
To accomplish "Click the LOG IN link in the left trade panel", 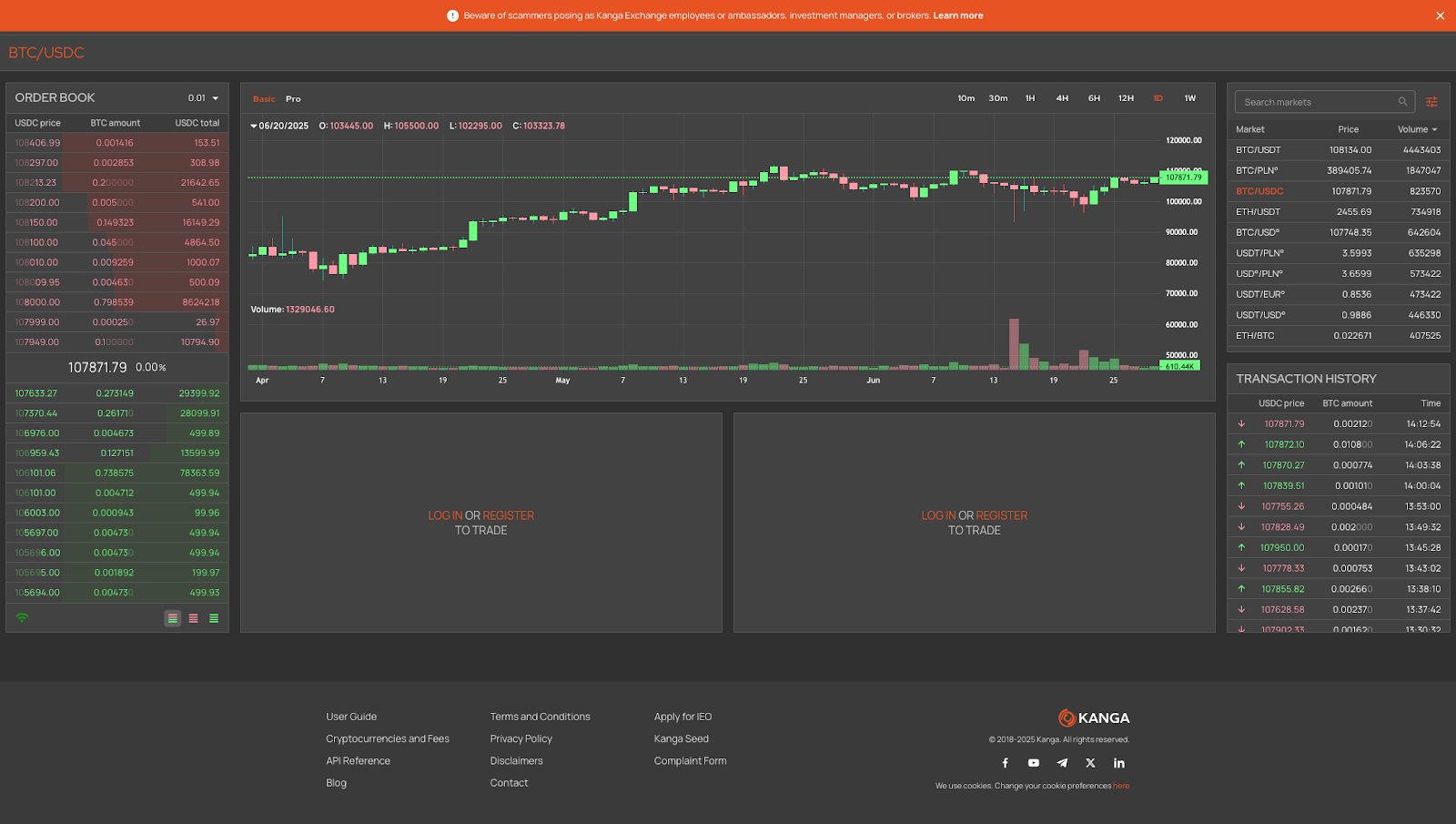I will (x=445, y=515).
